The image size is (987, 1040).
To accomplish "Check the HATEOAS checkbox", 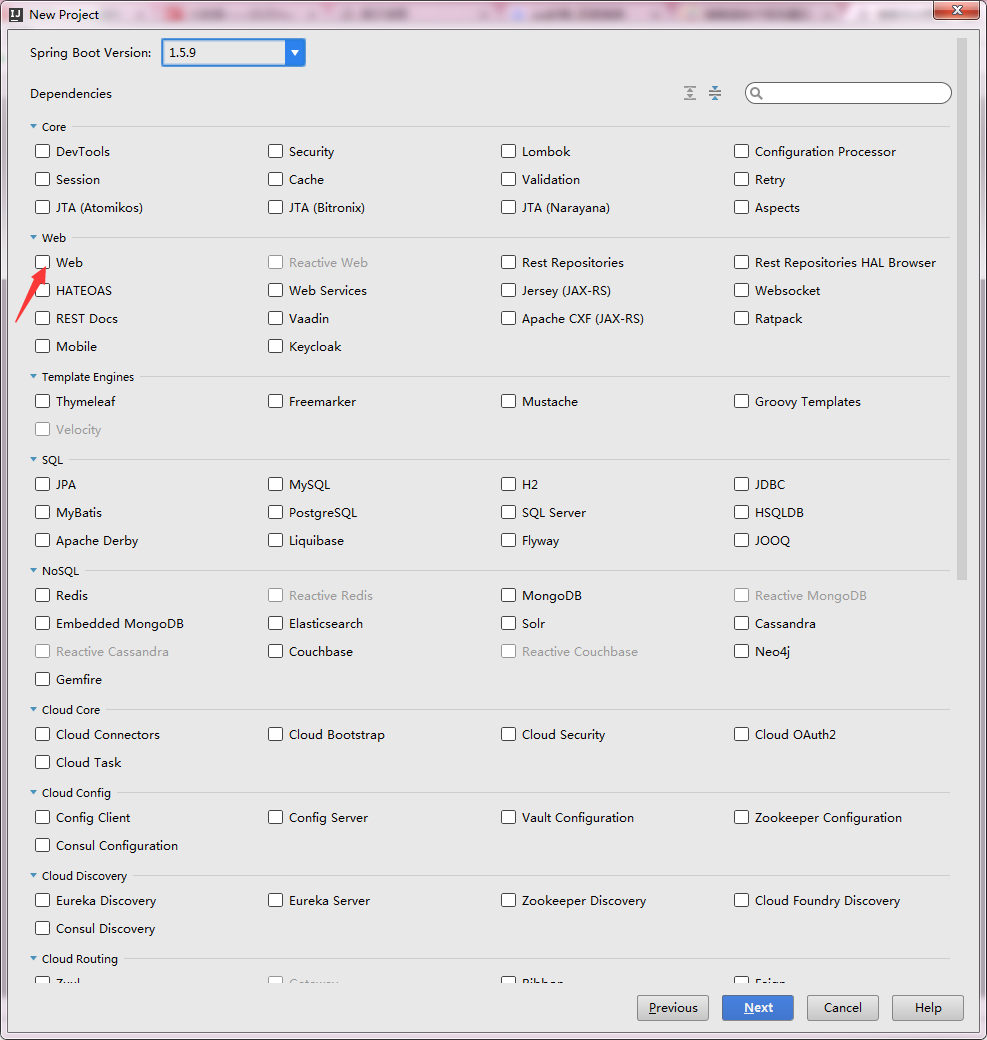I will pyautogui.click(x=42, y=290).
